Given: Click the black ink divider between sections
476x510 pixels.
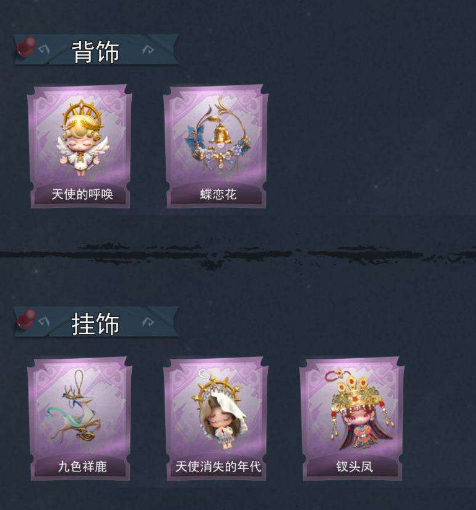Looking at the screenshot, I should [238, 255].
